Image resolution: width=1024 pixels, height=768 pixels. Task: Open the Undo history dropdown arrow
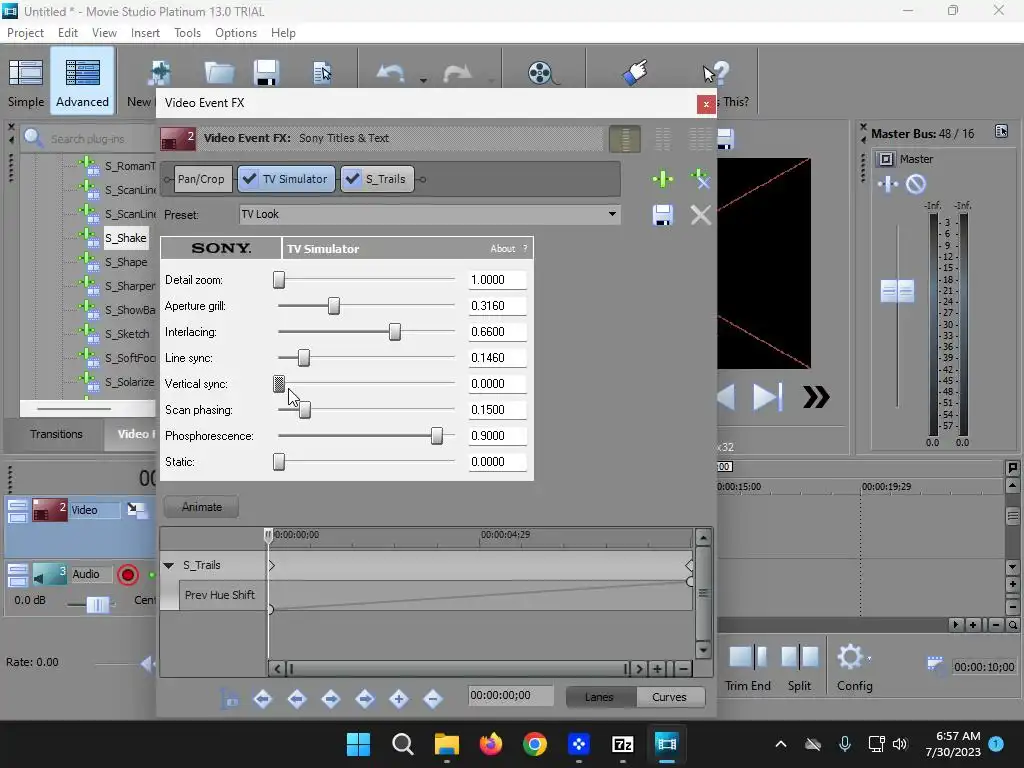point(423,80)
